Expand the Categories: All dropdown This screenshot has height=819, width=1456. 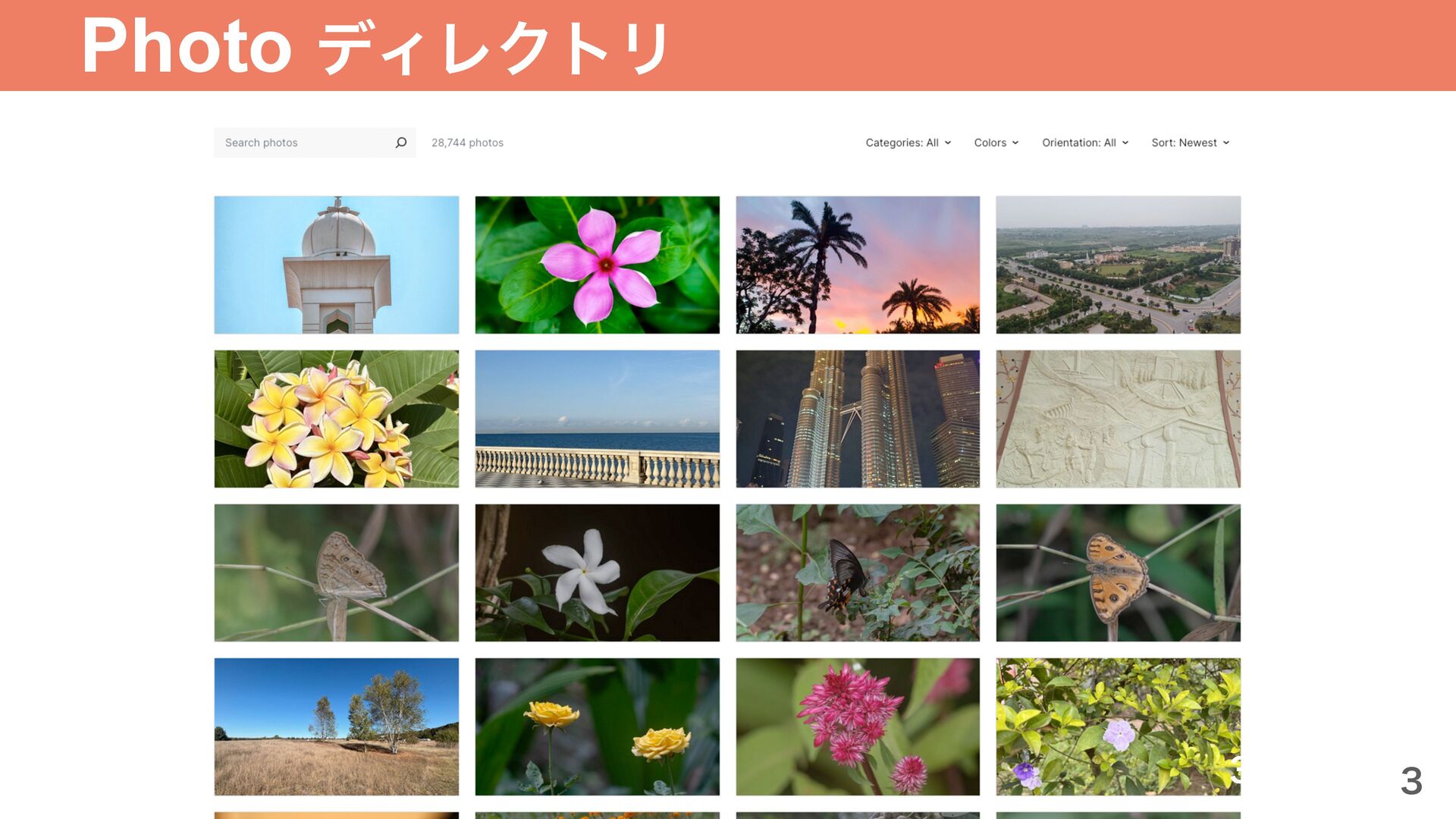pos(908,143)
